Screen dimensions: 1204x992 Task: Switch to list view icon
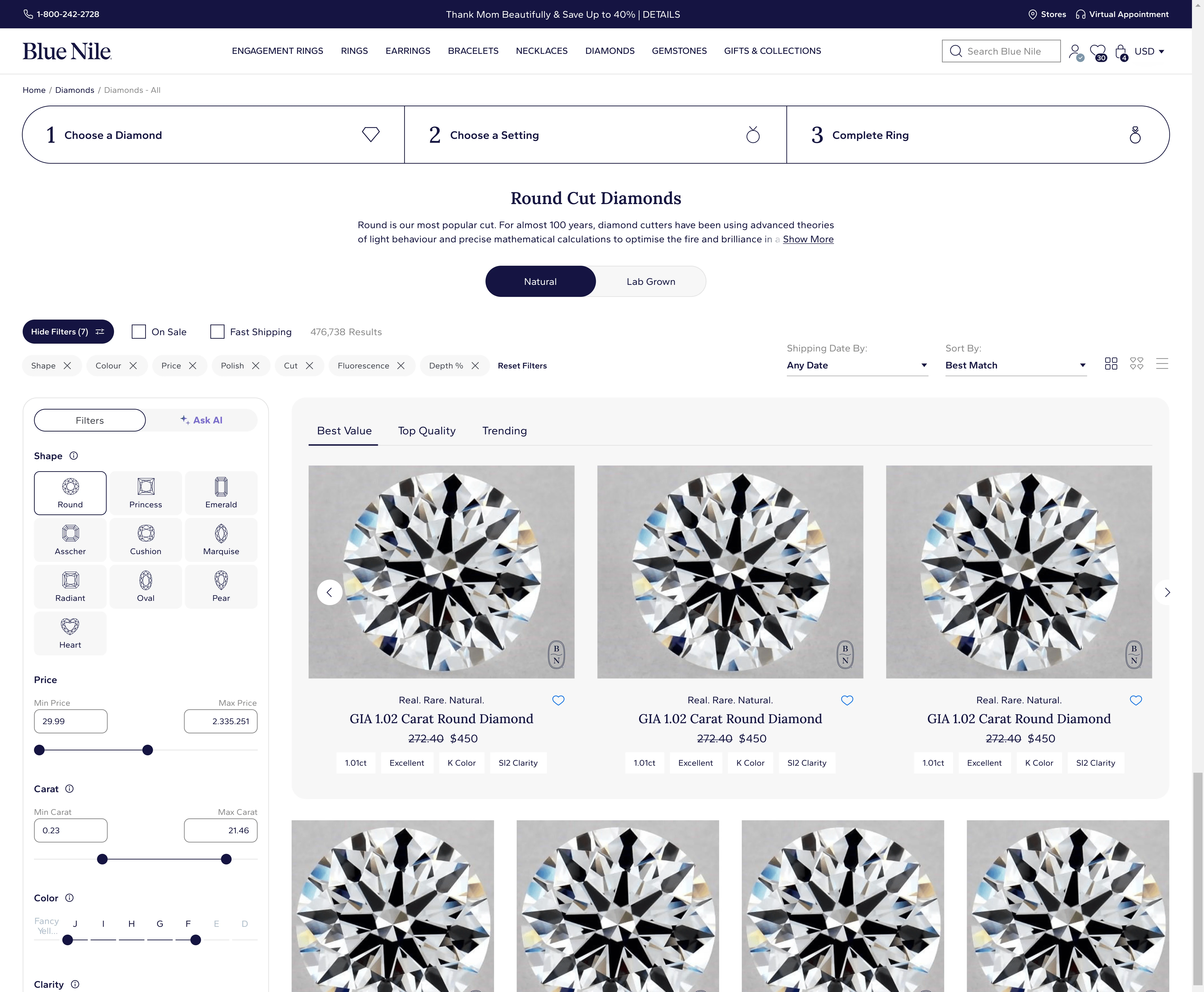tap(1162, 364)
